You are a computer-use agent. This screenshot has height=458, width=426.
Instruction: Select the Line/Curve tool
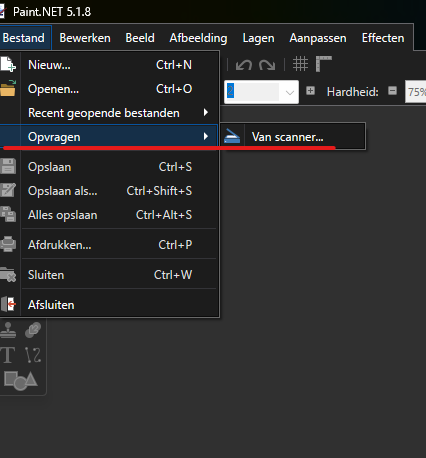point(33,355)
